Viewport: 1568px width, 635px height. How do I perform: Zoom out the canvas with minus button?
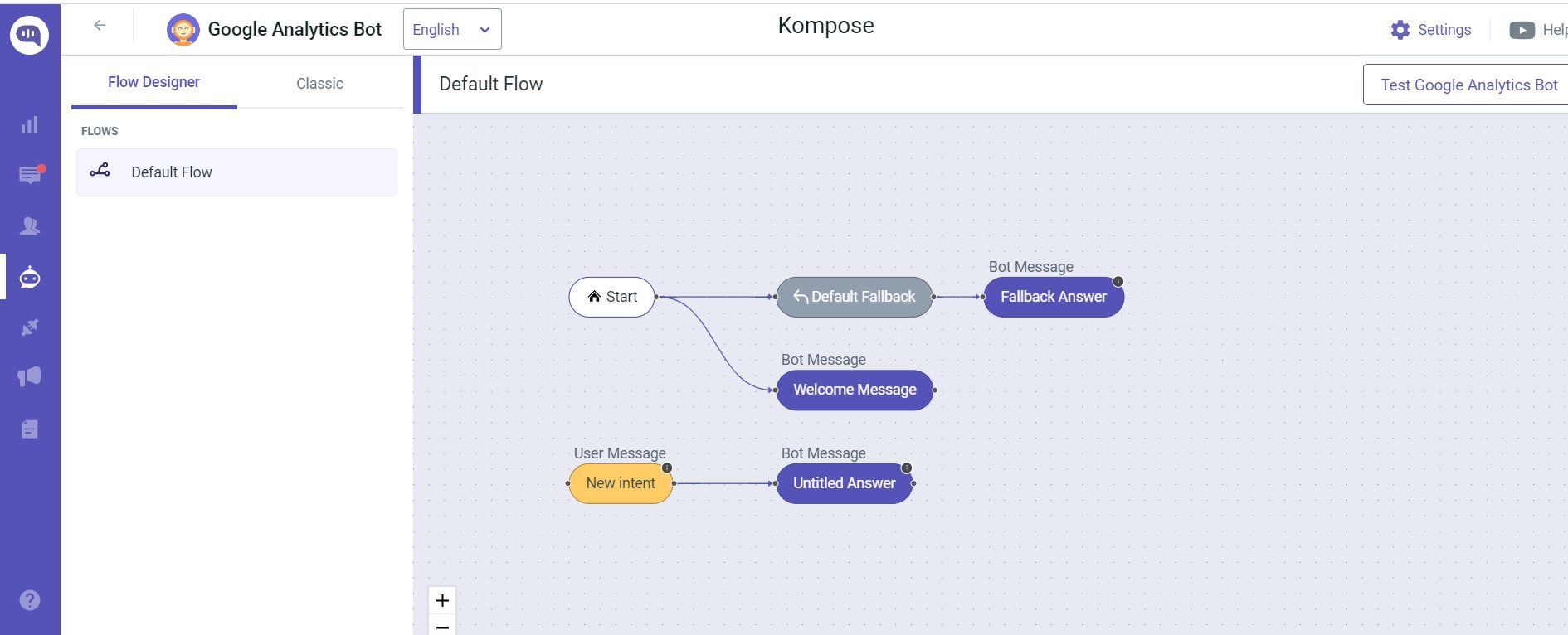point(442,626)
